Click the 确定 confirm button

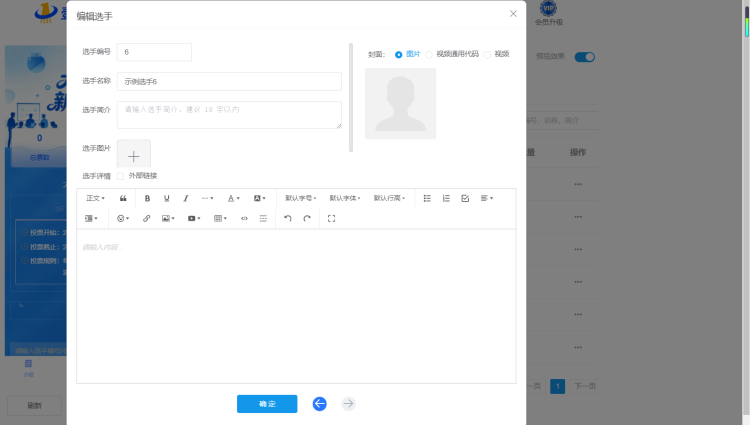pyautogui.click(x=267, y=404)
